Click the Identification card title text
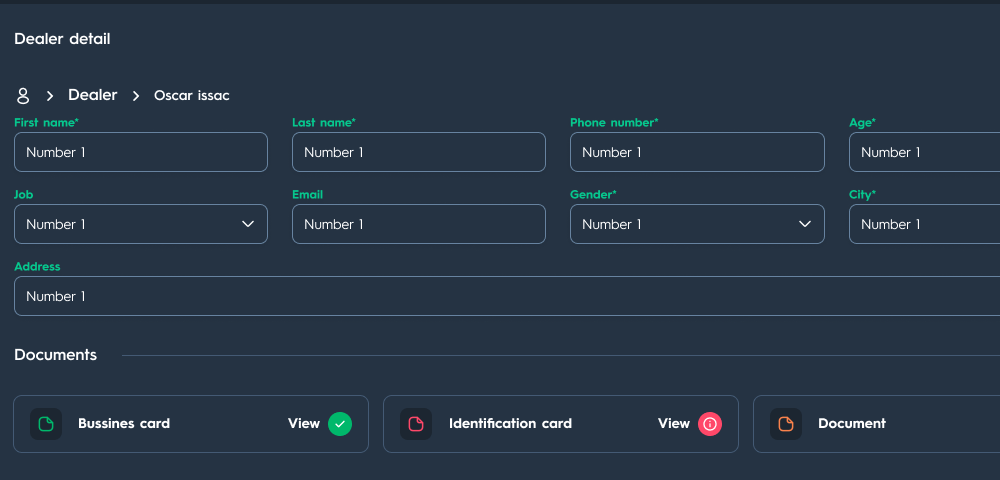 [x=510, y=423]
